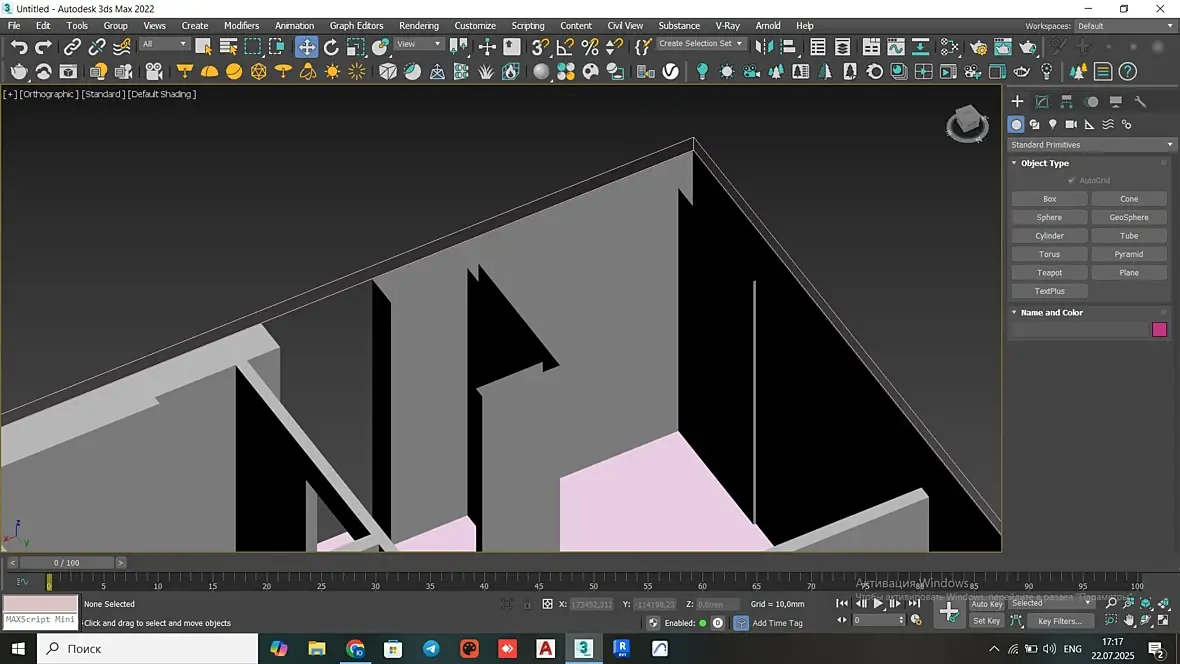The width and height of the screenshot is (1180, 664).
Task: Click the Undo arrow icon
Action: (19, 46)
